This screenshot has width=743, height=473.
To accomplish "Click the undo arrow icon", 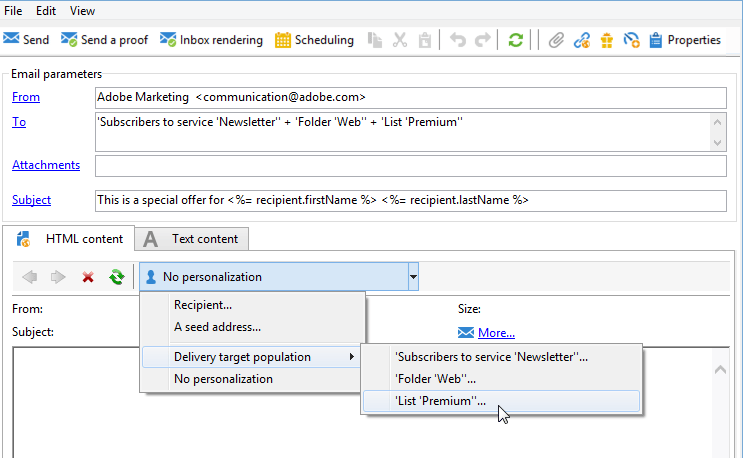I will 458,40.
